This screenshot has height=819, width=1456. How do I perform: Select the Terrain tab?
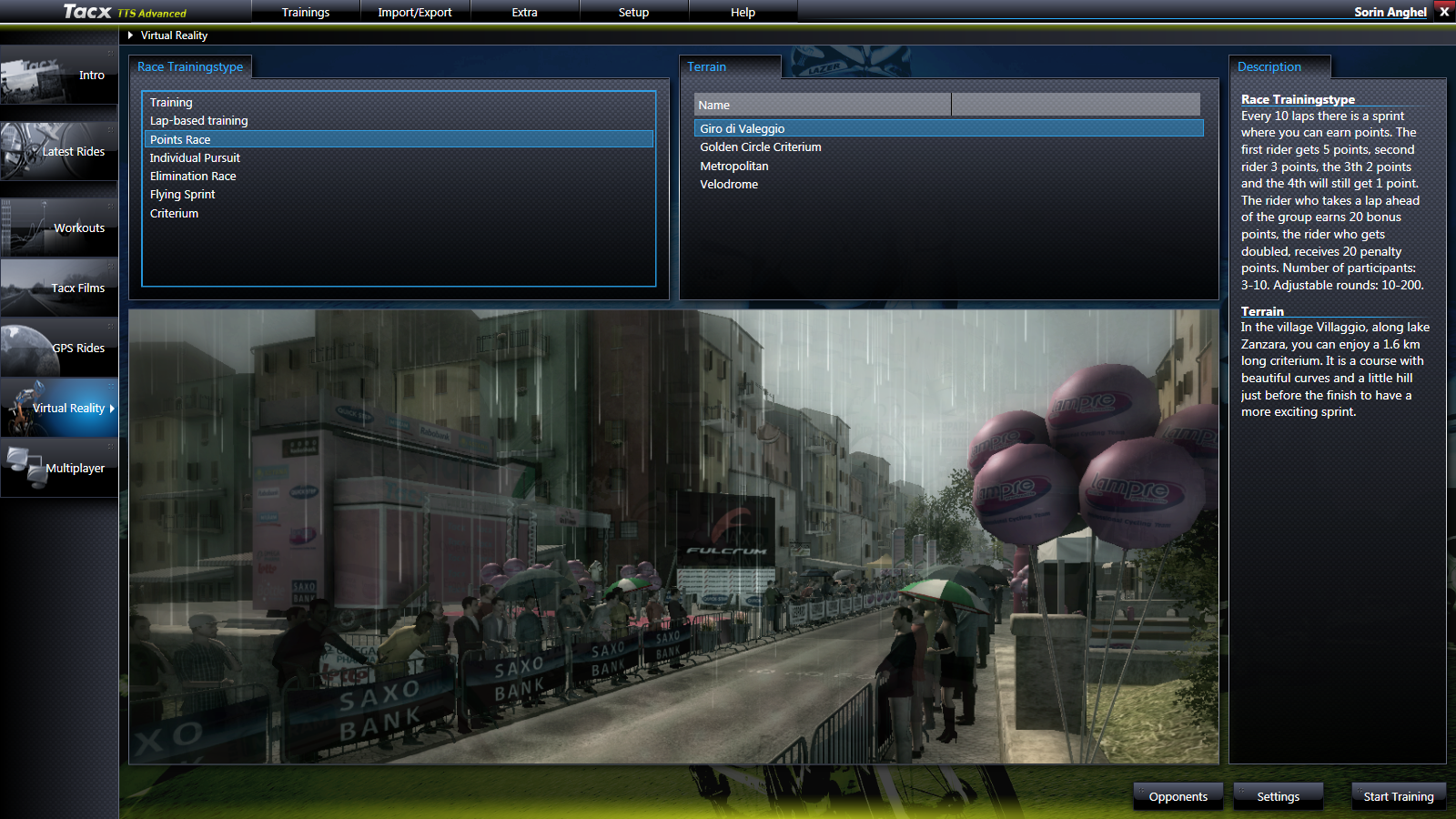731,66
